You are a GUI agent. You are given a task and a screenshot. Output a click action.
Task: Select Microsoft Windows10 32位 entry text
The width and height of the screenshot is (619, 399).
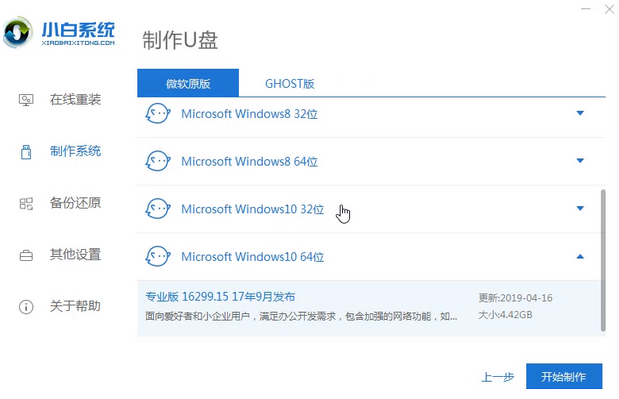pyautogui.click(x=253, y=209)
